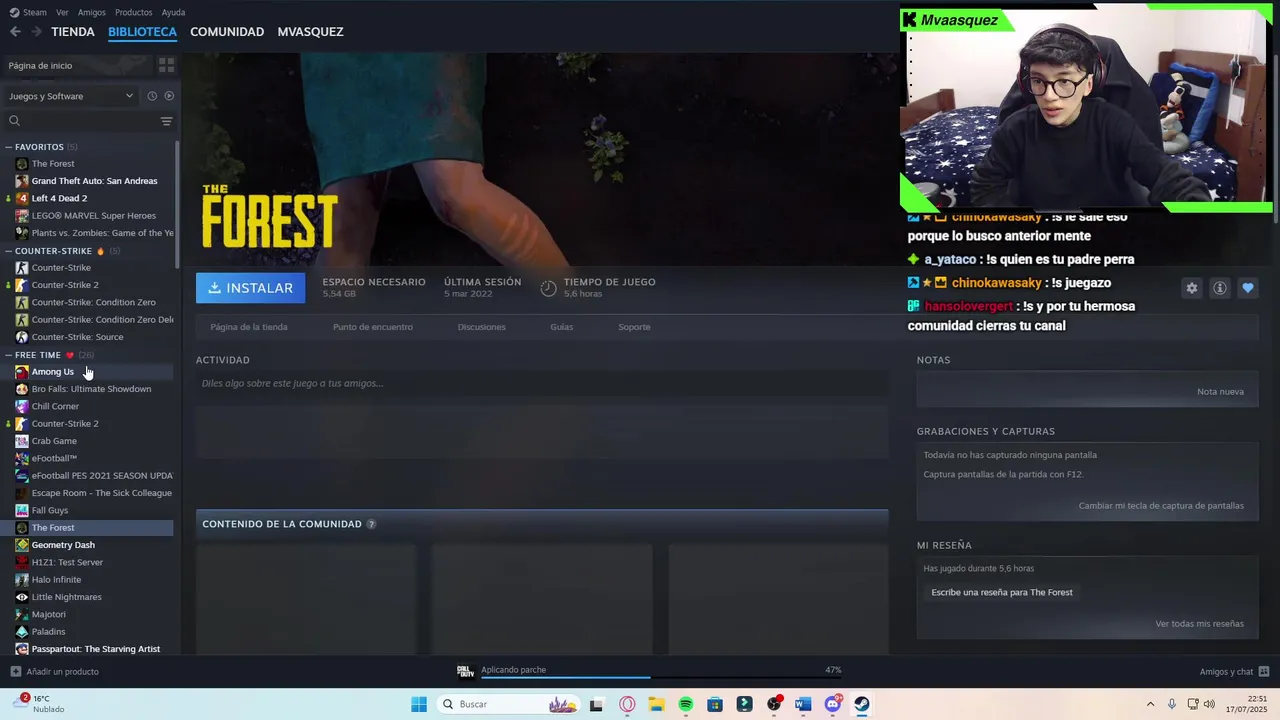Image resolution: width=1280 pixels, height=720 pixels.
Task: Go back with the left arrow
Action: pyautogui.click(x=15, y=32)
